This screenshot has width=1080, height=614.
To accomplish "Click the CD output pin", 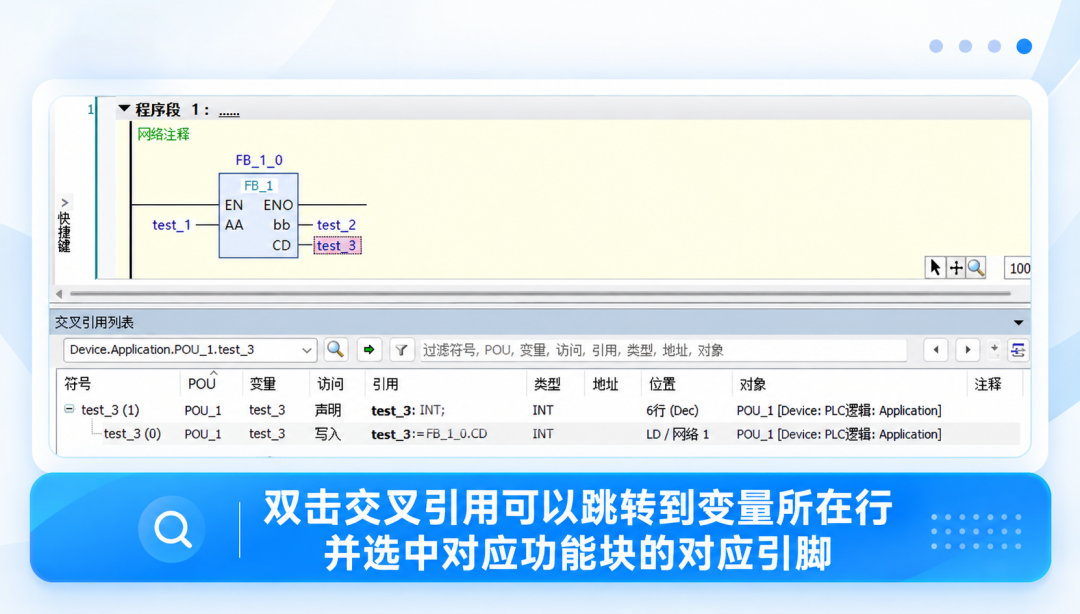I will tap(281, 245).
